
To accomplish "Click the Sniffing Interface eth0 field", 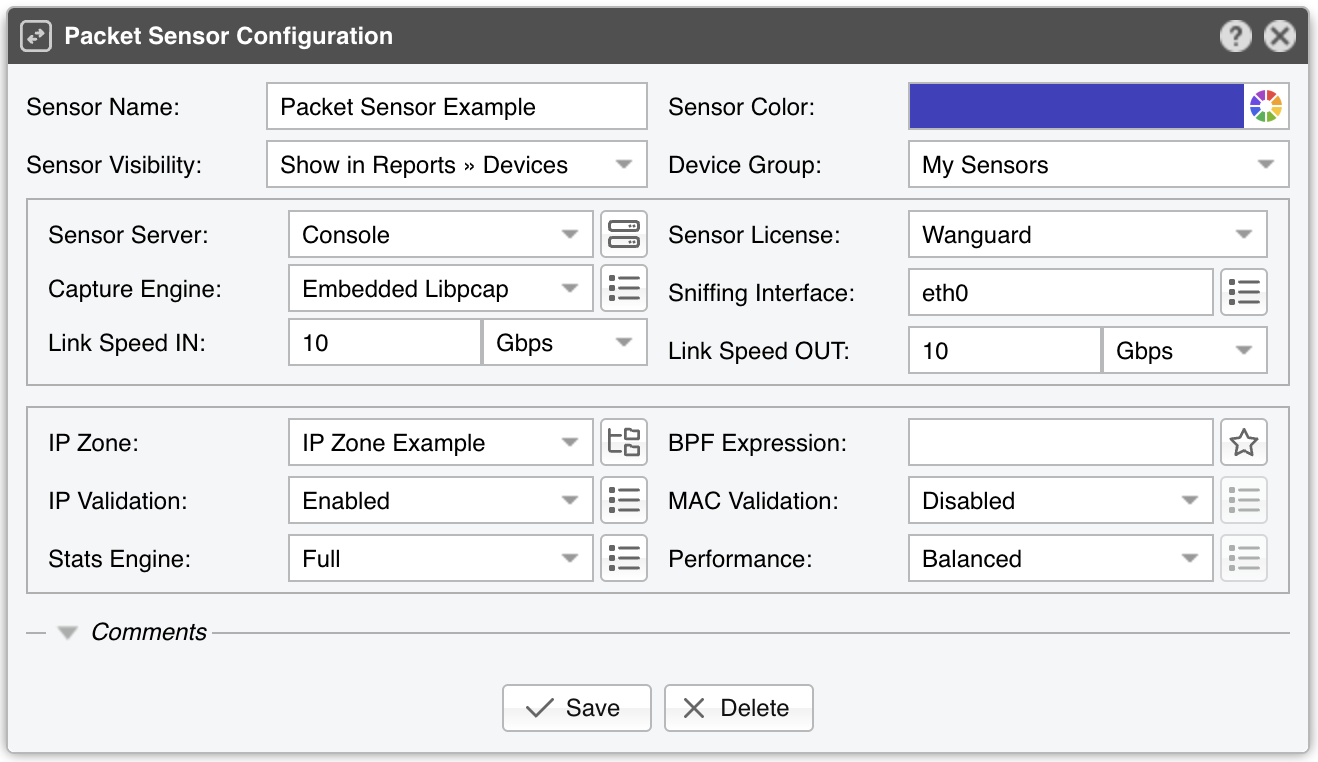I will click(x=1061, y=293).
